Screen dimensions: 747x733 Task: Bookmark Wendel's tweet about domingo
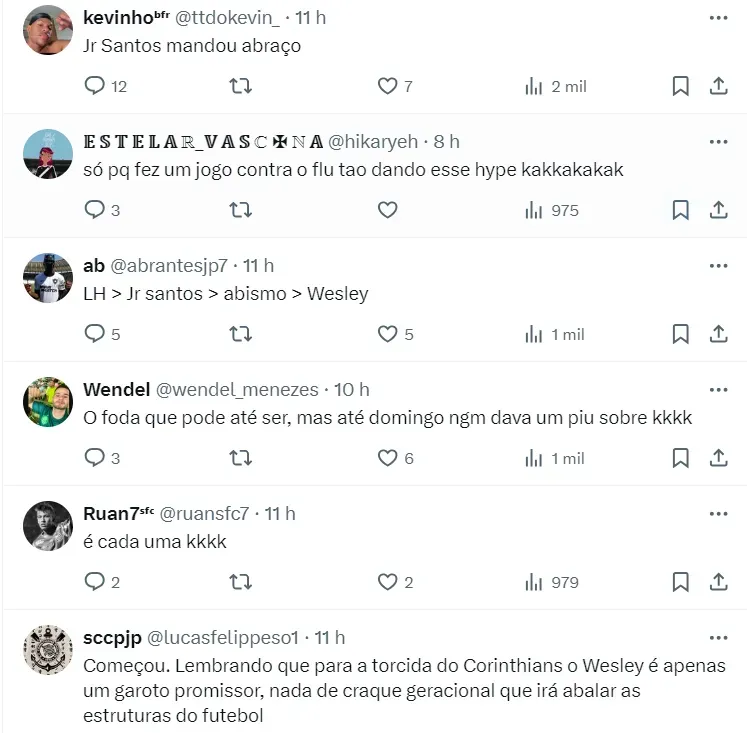[680, 458]
